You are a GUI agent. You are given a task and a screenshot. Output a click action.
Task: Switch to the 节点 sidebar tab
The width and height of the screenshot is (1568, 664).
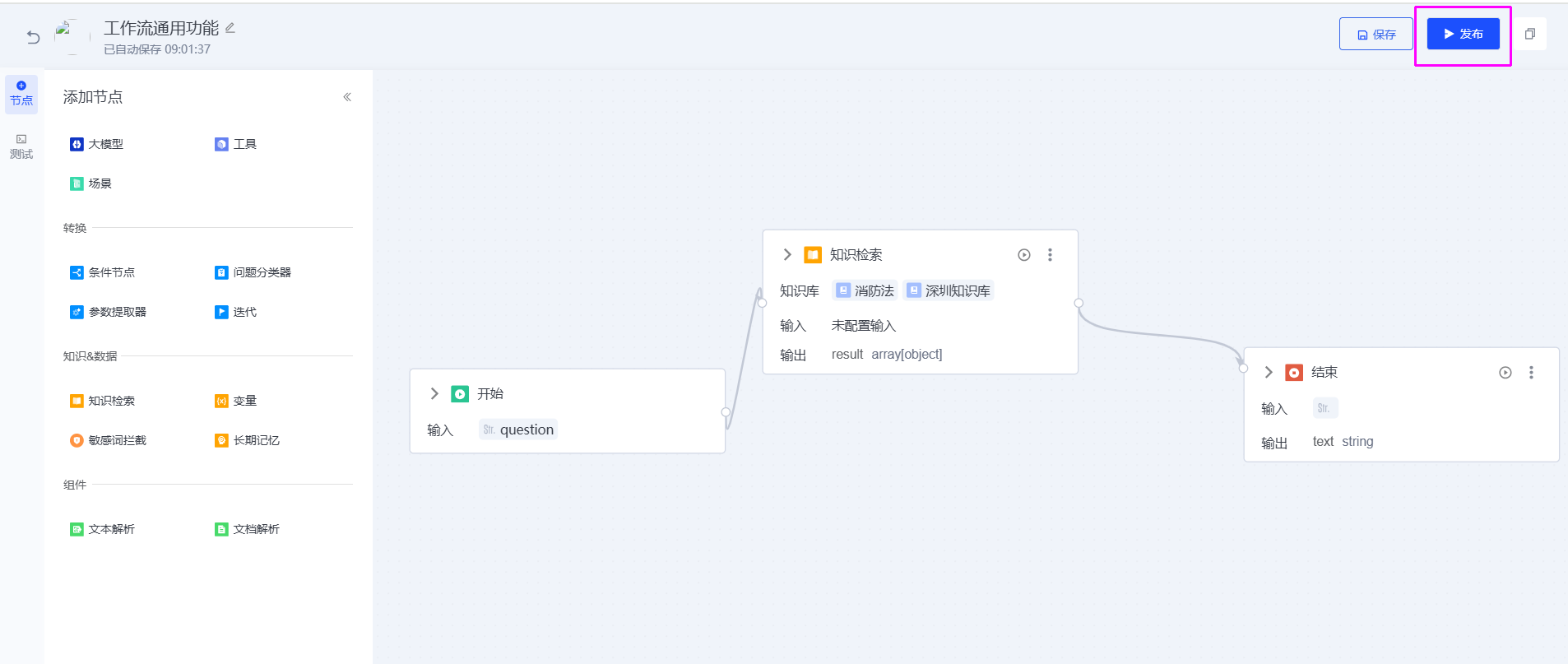[21, 94]
